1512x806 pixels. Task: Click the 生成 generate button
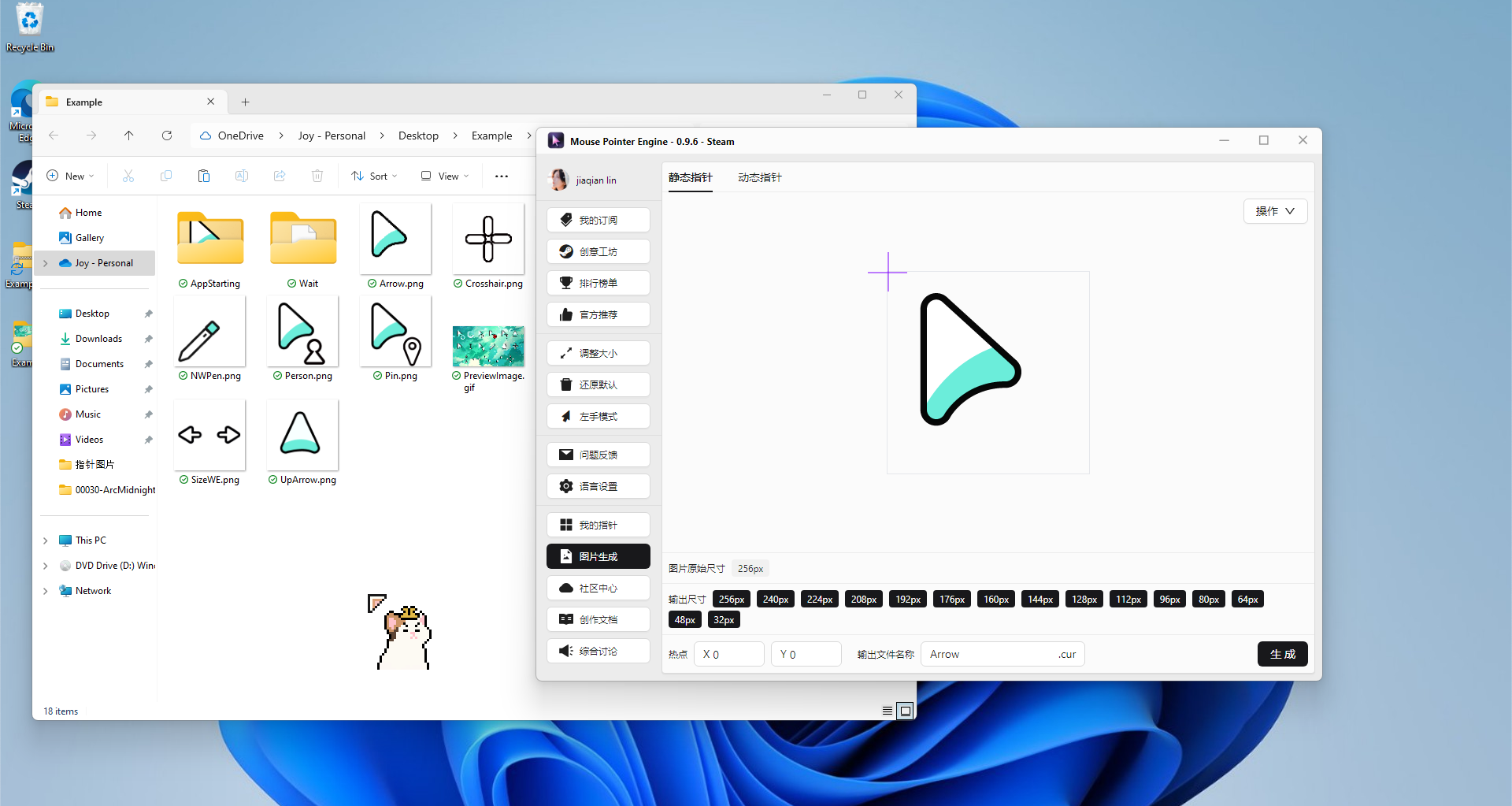(1282, 655)
